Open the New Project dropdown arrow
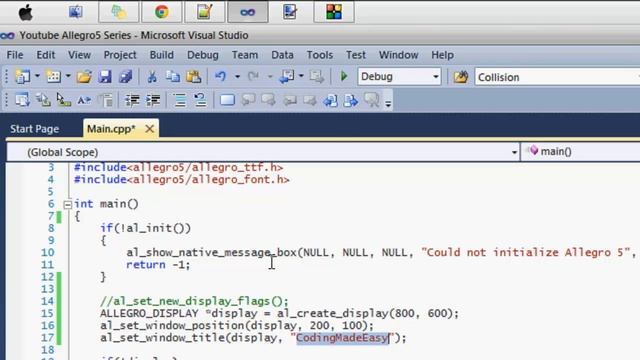The image size is (640, 360). click(37, 76)
